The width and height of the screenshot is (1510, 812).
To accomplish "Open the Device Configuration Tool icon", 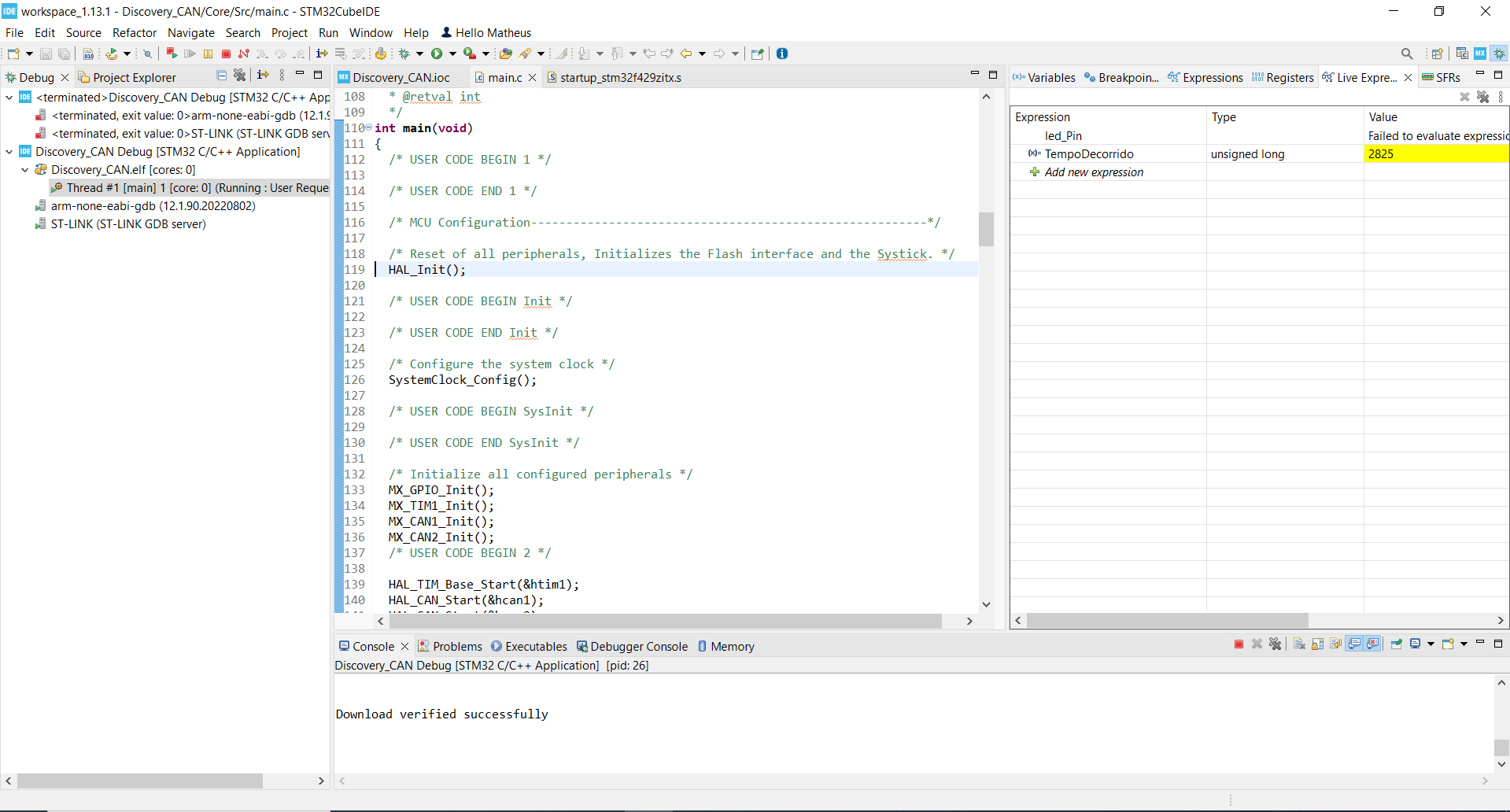I will click(1480, 54).
